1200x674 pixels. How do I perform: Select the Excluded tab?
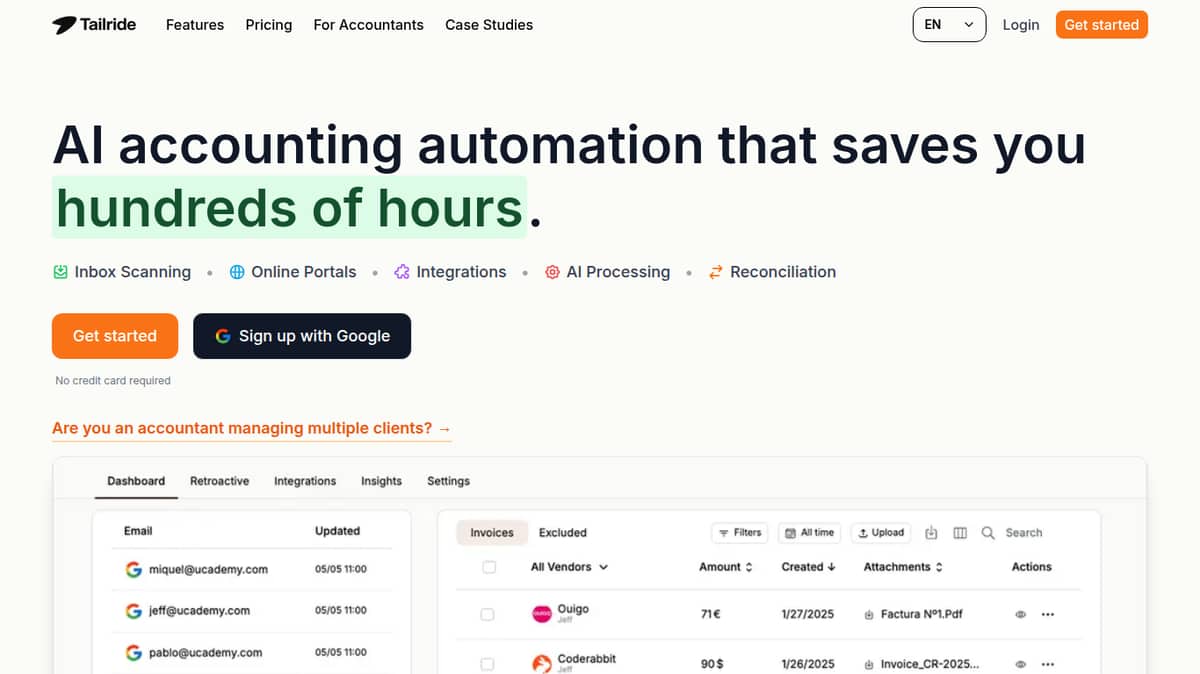(563, 533)
